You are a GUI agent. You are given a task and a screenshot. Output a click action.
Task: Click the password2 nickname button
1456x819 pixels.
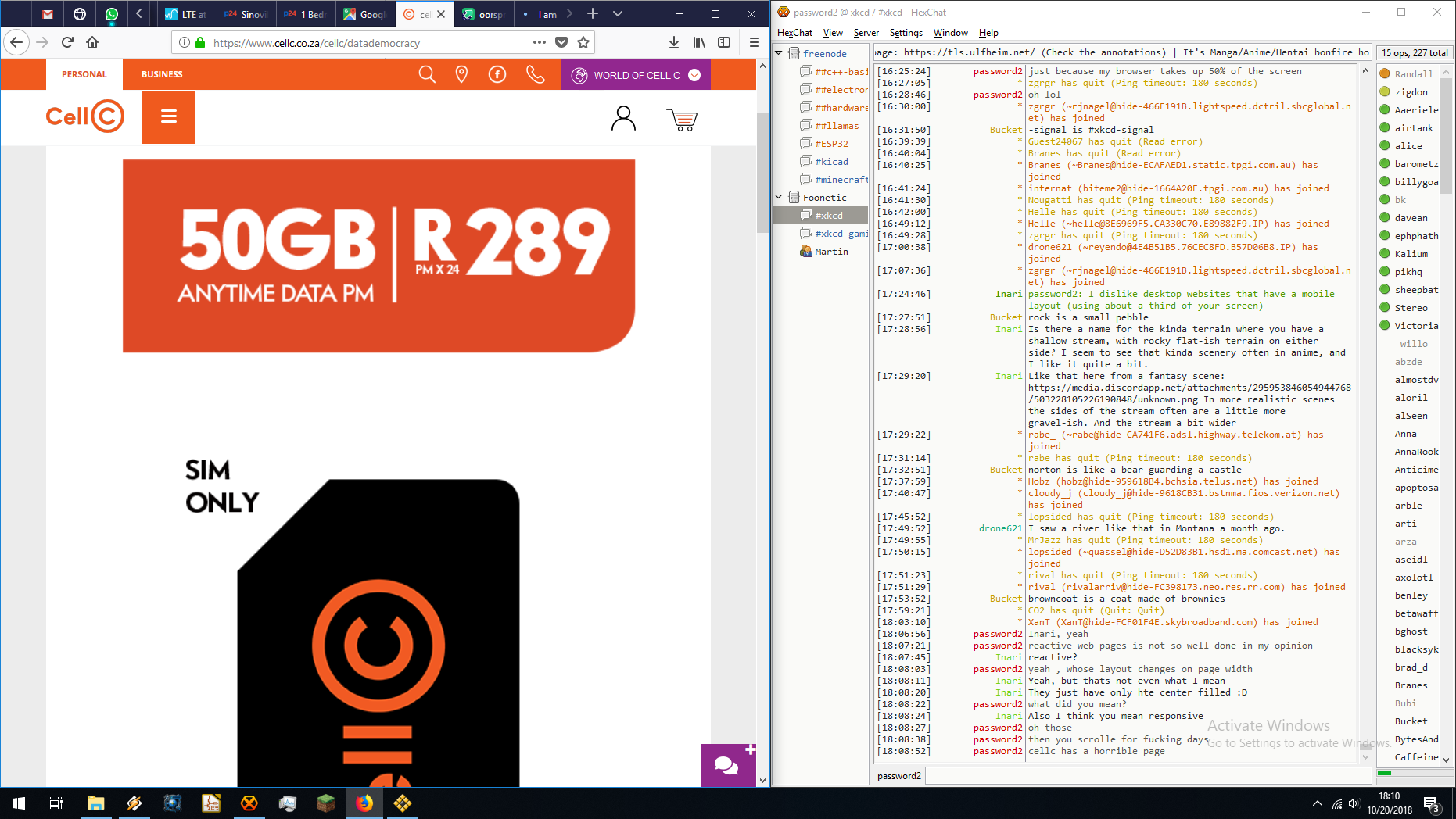899,775
